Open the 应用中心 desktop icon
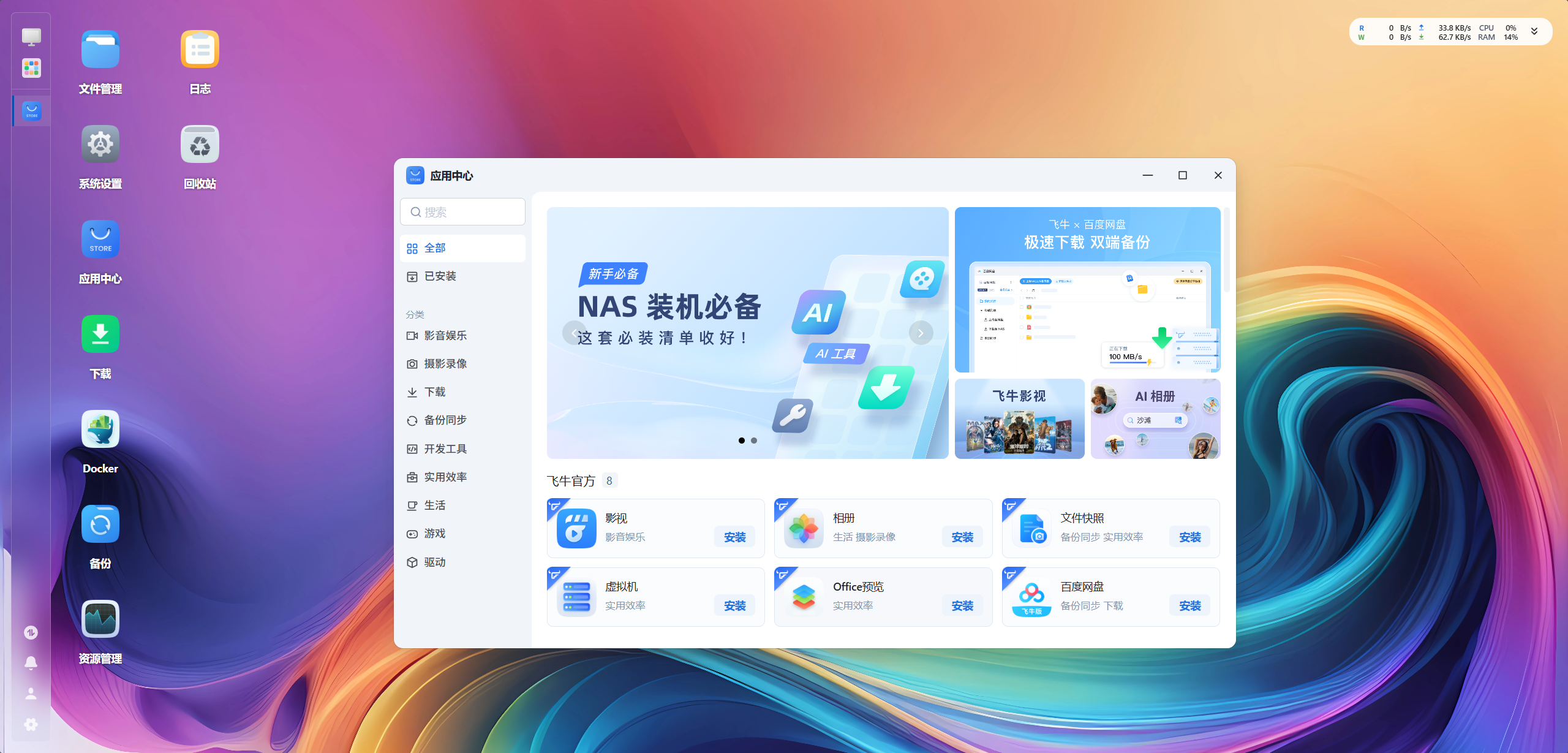This screenshot has height=753, width=1568. click(100, 240)
